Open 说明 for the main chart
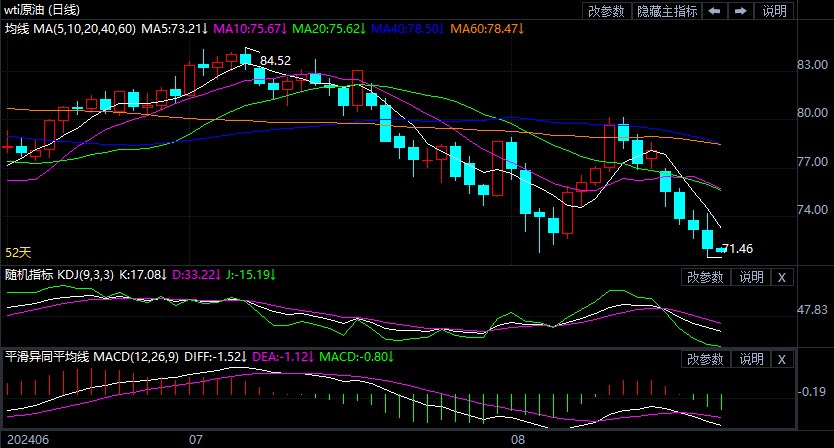 pyautogui.click(x=774, y=11)
